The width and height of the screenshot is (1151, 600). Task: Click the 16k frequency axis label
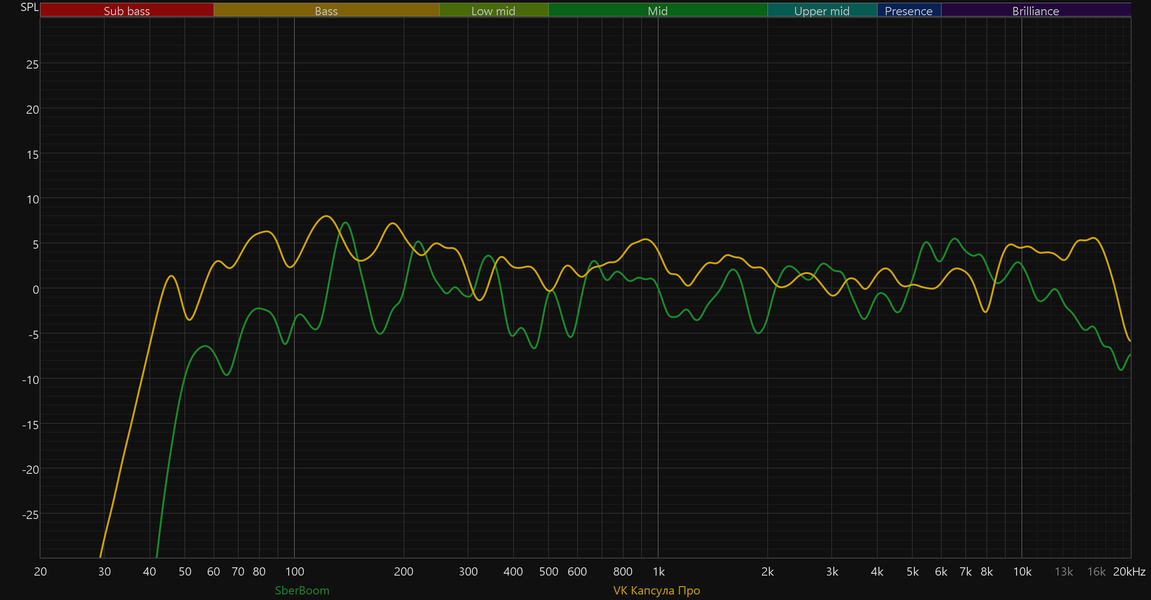(x=1096, y=572)
